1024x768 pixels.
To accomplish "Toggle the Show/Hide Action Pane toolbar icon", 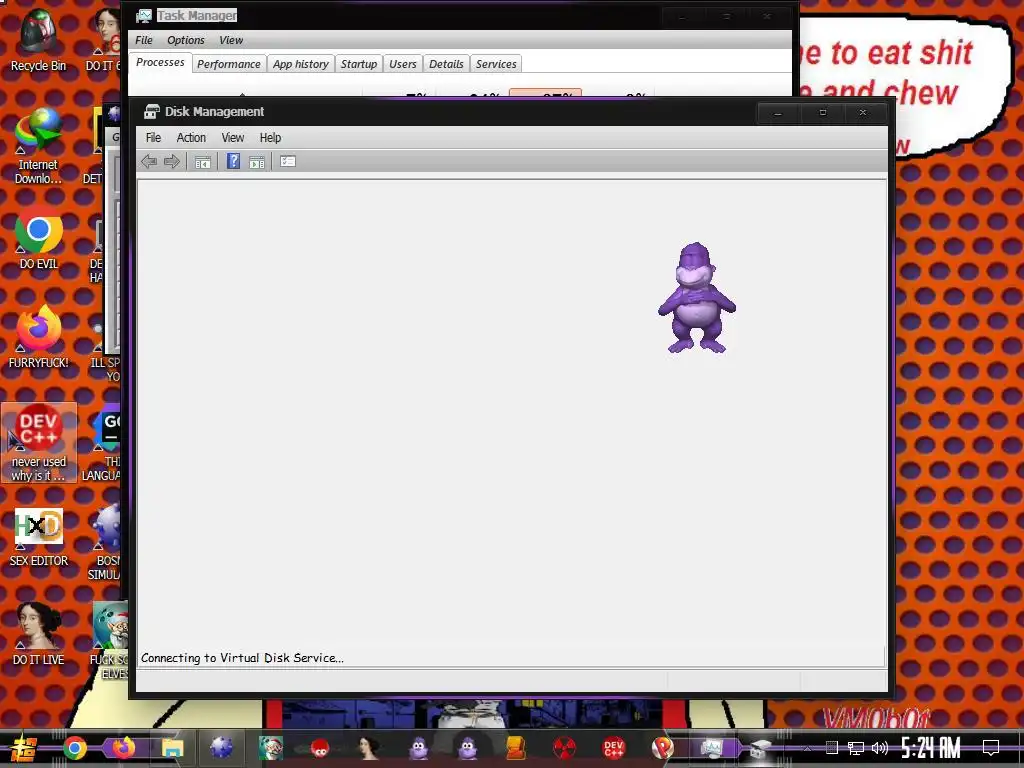I will click(x=257, y=161).
